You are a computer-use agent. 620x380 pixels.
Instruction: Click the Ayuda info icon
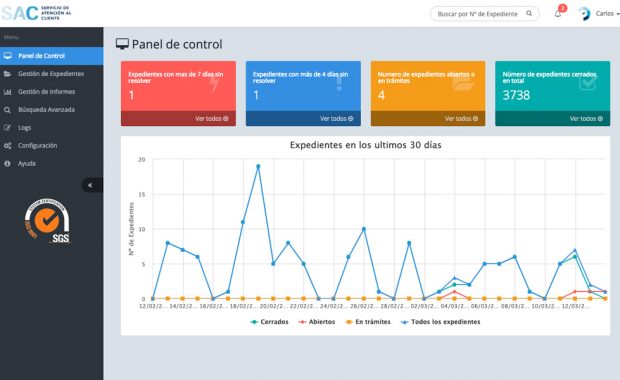pyautogui.click(x=7, y=163)
